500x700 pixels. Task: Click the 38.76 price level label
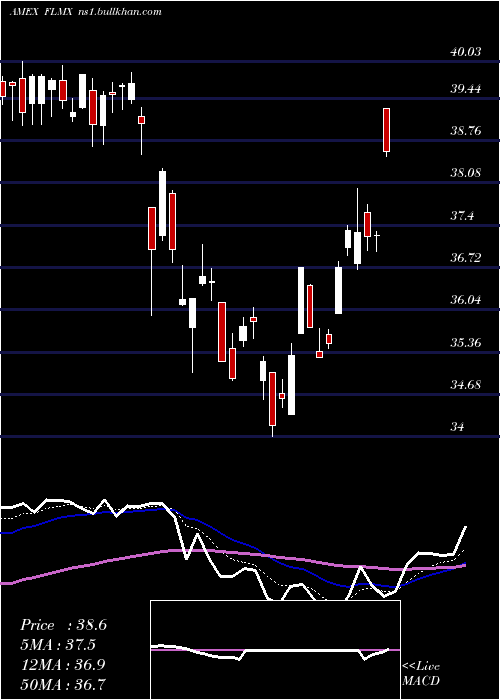coord(466,131)
